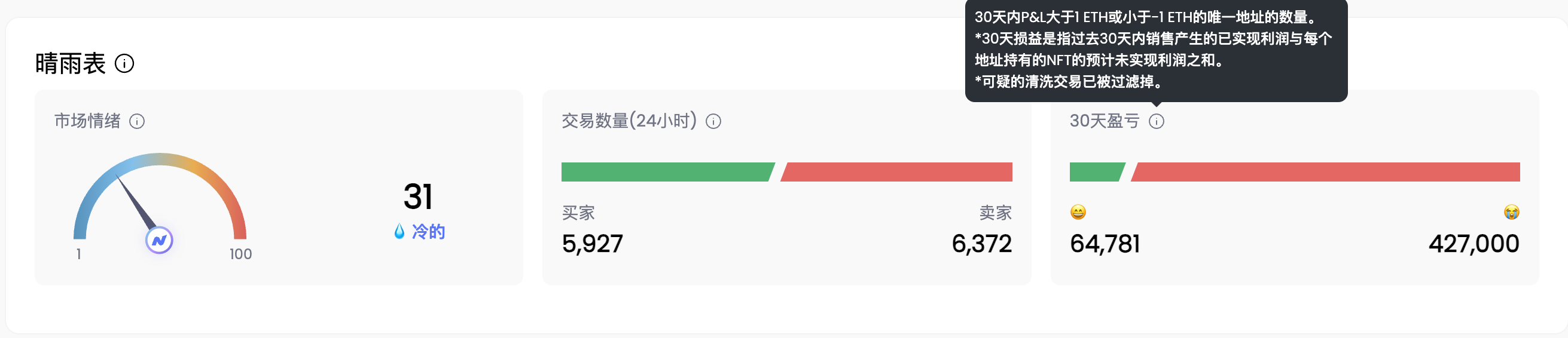1568x338 pixels.
Task: Click the buyers count 5,927
Action: 592,244
